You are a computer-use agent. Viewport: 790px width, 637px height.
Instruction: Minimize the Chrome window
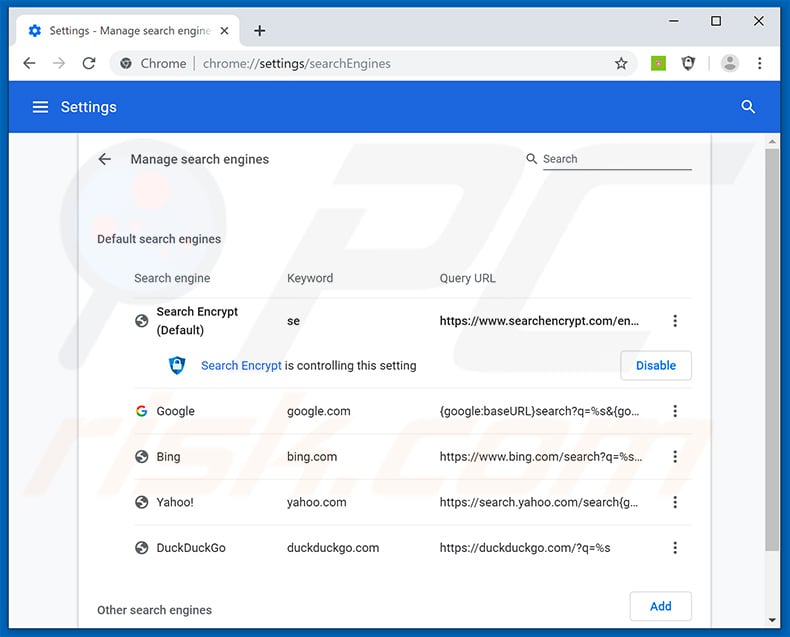coord(674,21)
